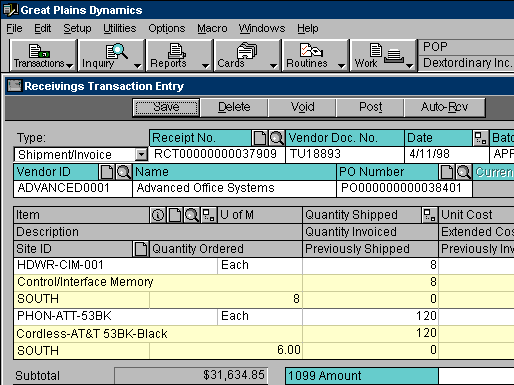
Task: Open the Utilities menu
Action: point(120,29)
